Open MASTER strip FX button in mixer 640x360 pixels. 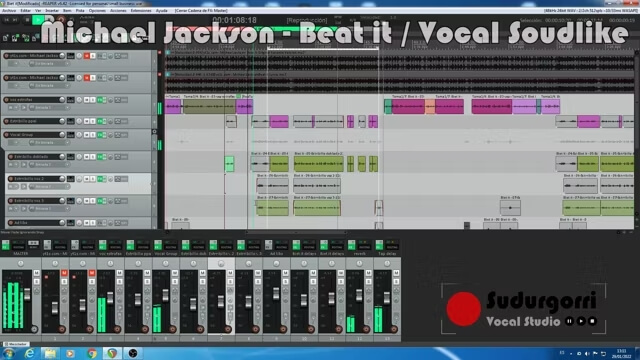(x=5, y=245)
